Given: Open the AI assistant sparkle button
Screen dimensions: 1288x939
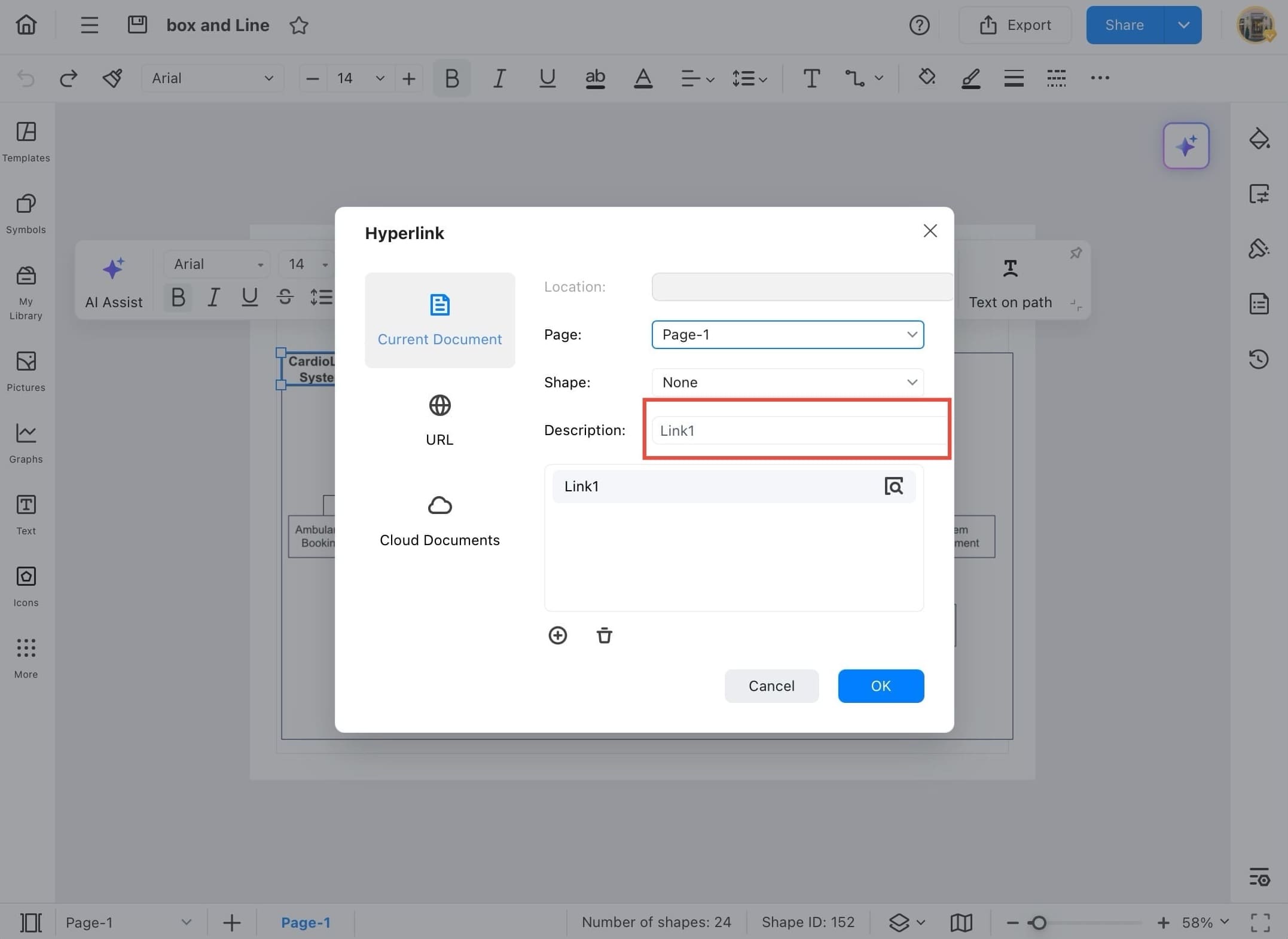Looking at the screenshot, I should point(1185,146).
